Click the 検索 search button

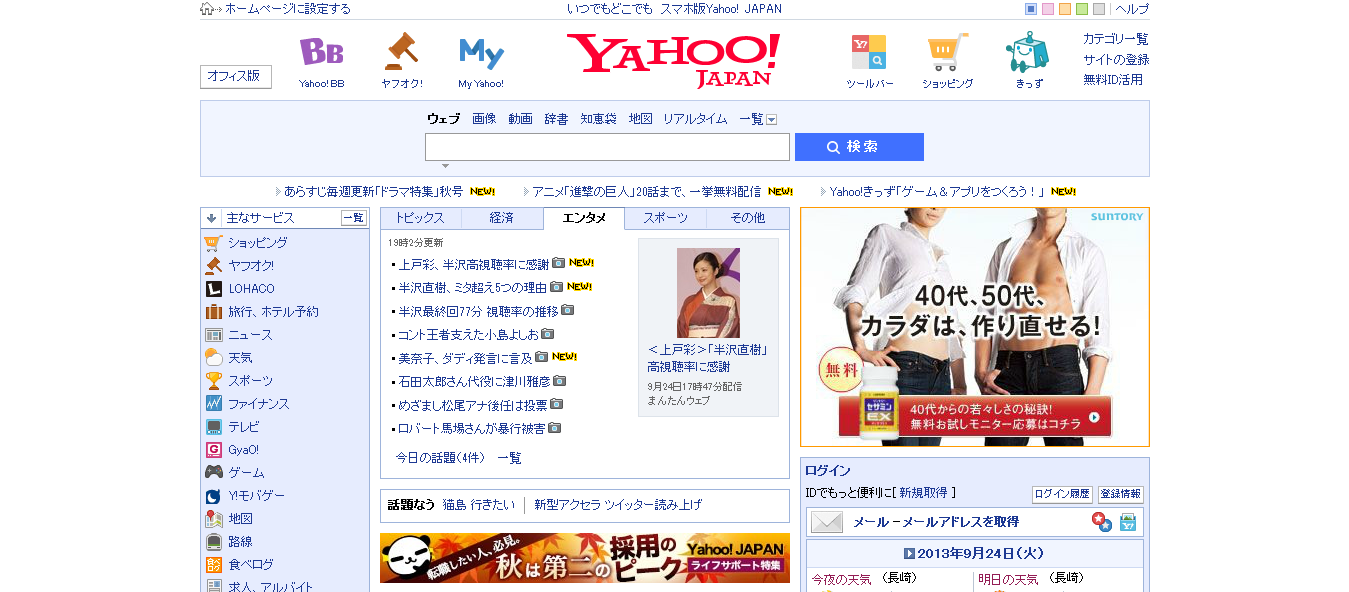[x=859, y=147]
